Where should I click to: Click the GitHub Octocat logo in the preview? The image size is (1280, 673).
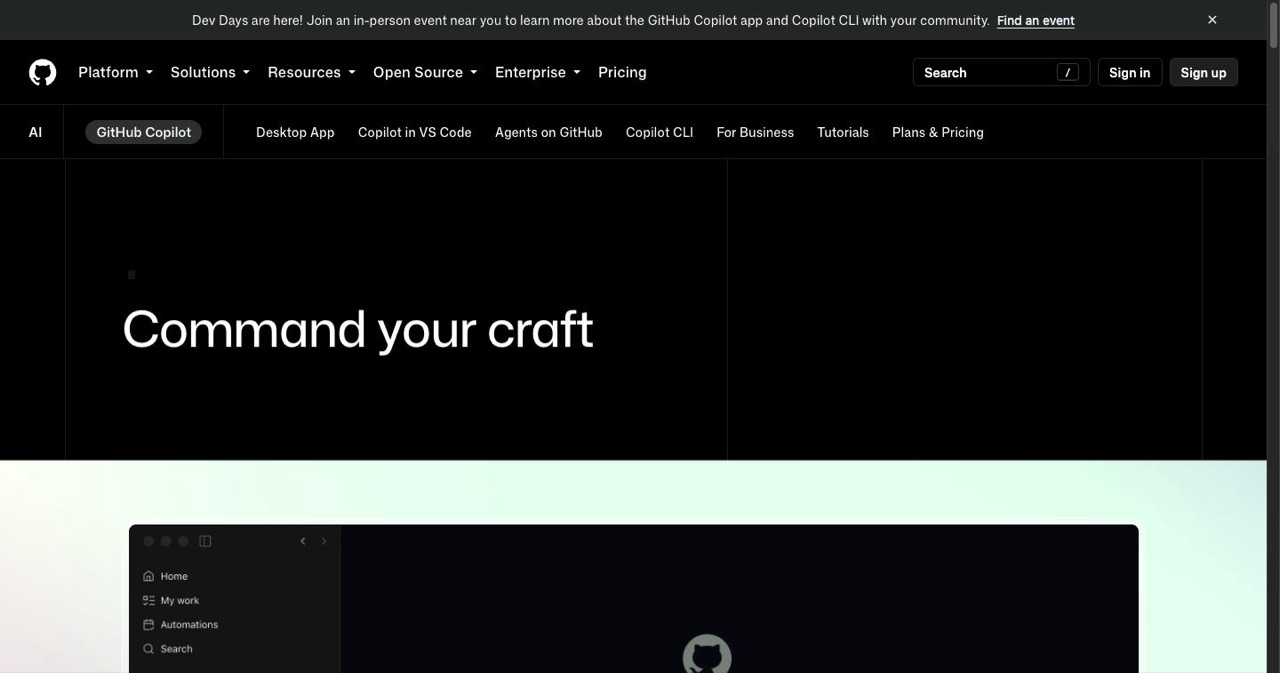coord(707,655)
